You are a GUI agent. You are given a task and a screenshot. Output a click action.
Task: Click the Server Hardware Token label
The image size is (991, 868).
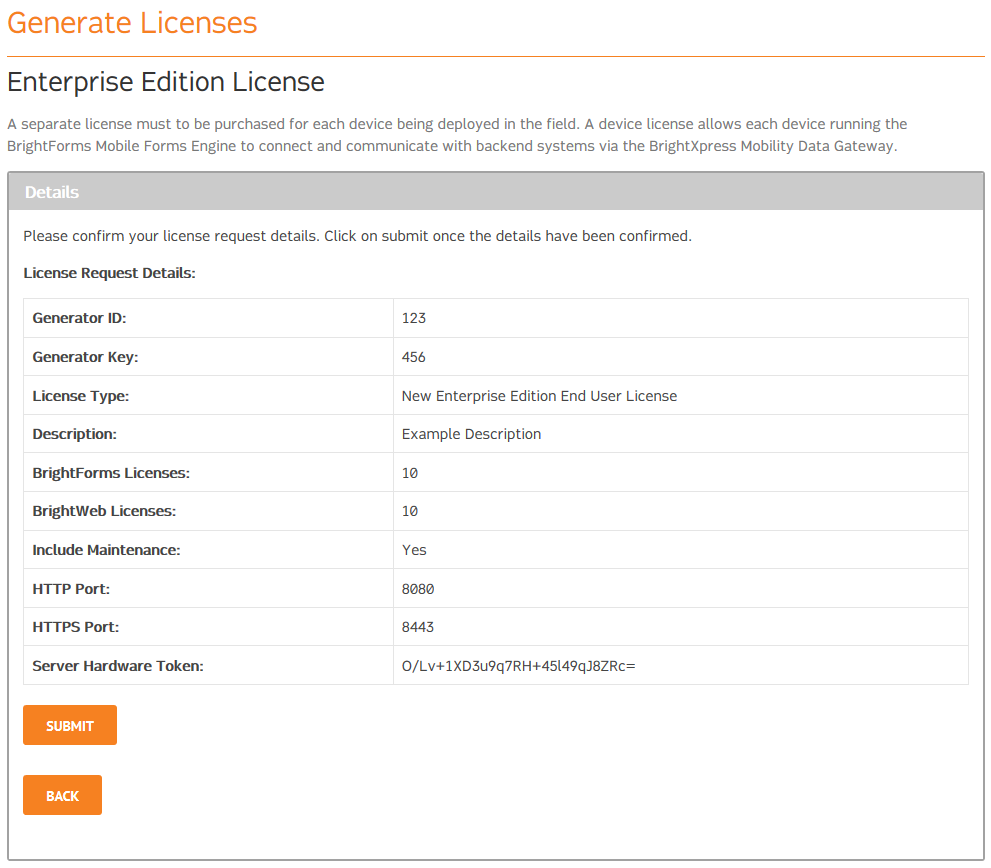[118, 666]
